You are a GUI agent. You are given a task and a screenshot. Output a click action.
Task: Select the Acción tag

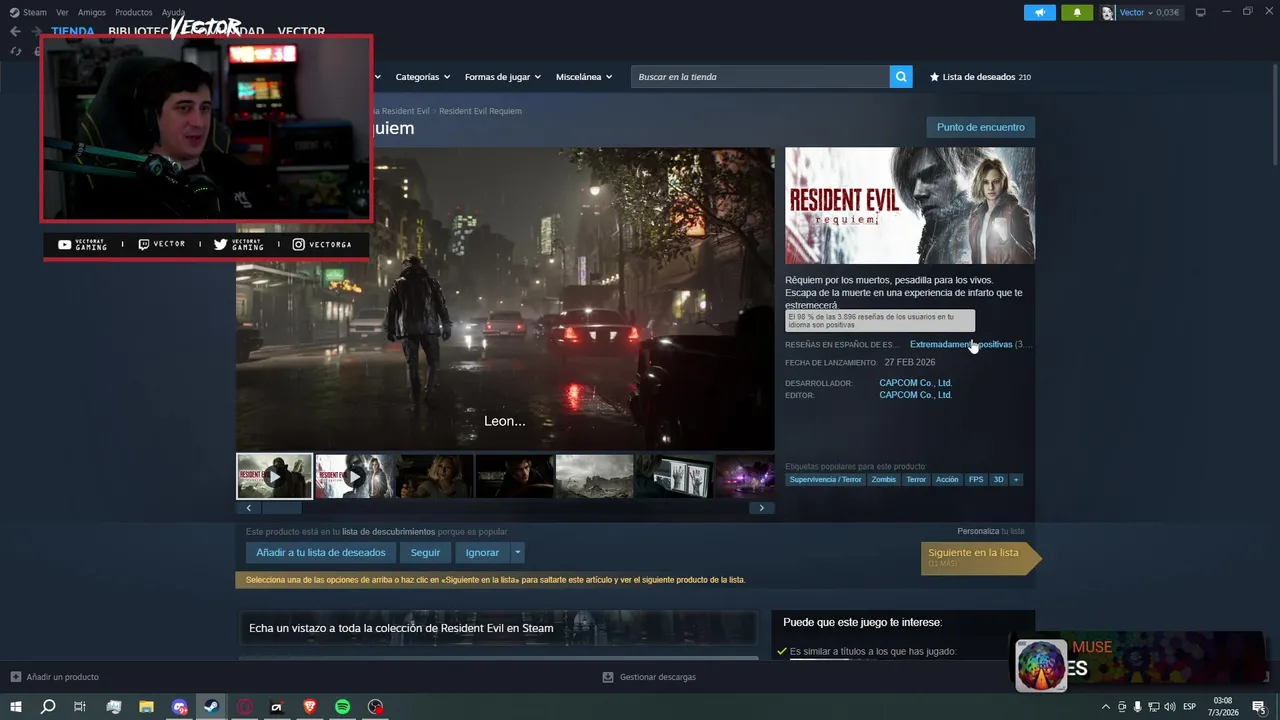point(947,480)
